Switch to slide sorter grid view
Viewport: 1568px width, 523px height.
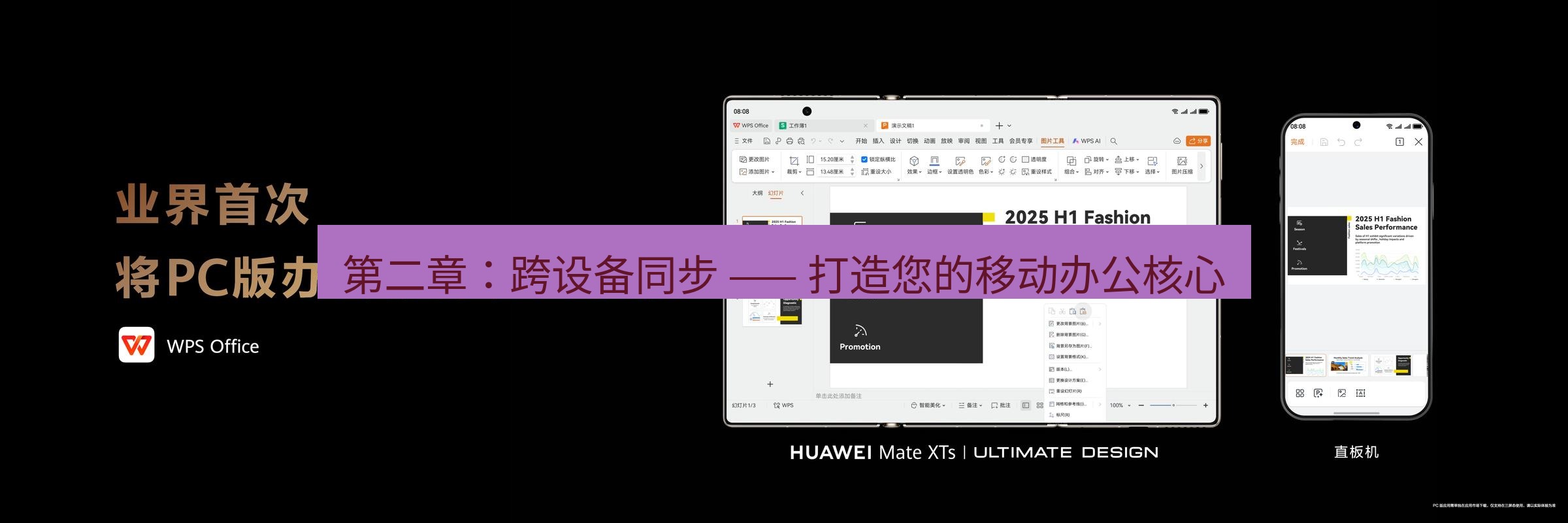(x=1039, y=405)
